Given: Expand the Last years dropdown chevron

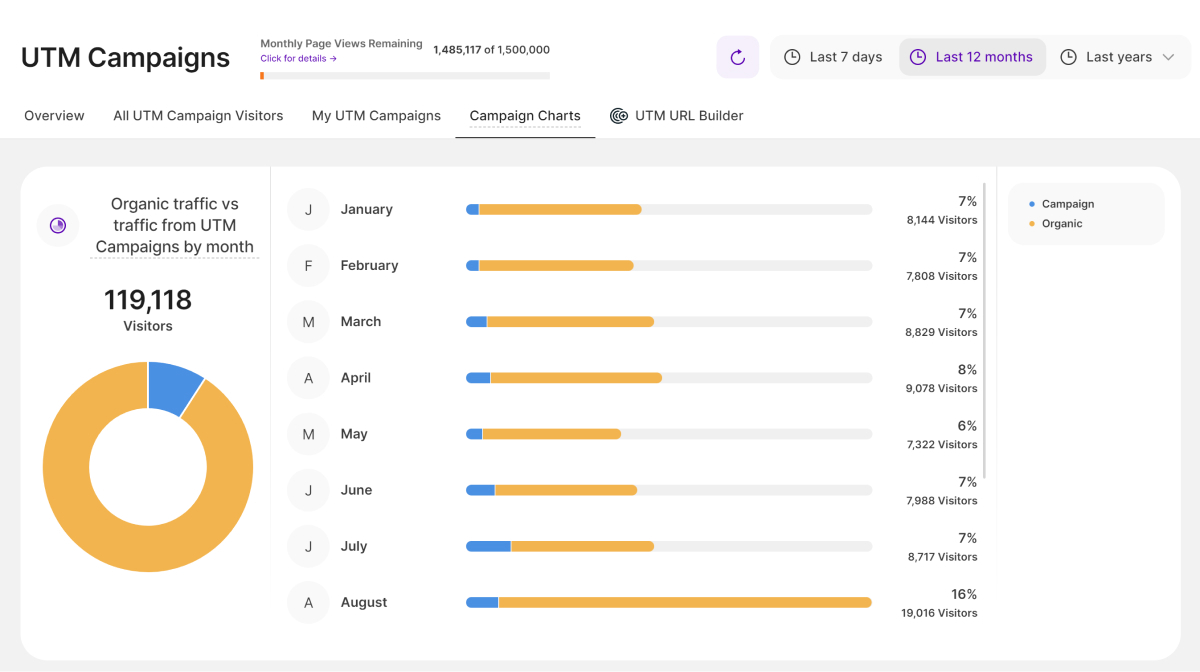Looking at the screenshot, I should pos(1168,57).
